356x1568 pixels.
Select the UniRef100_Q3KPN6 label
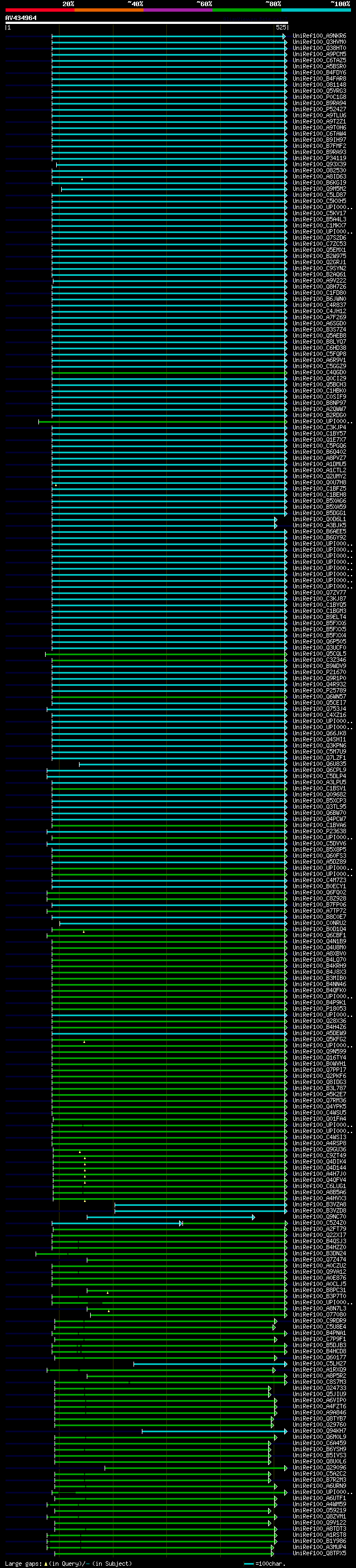(319, 745)
